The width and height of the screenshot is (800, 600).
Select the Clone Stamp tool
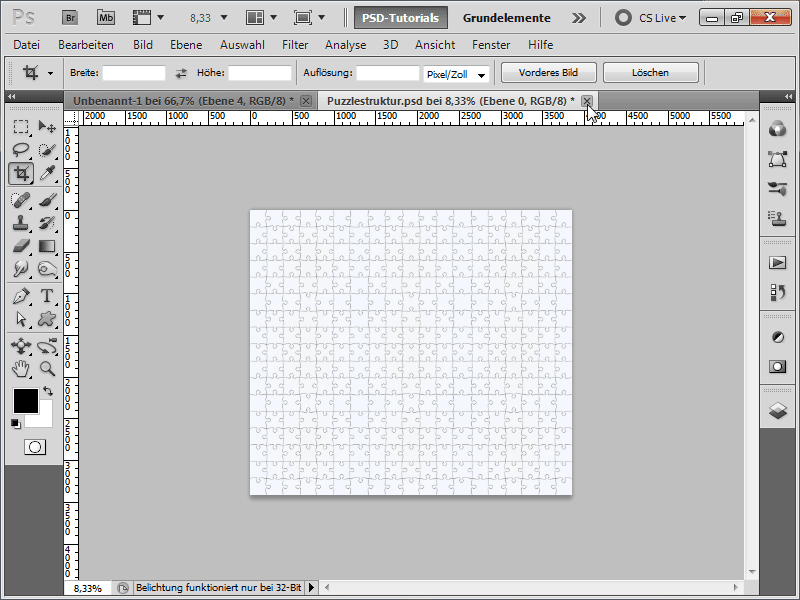[x=21, y=223]
